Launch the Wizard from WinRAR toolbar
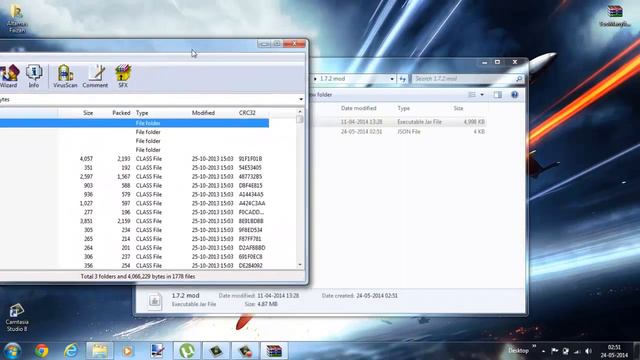The width and height of the screenshot is (640, 360). (9, 76)
